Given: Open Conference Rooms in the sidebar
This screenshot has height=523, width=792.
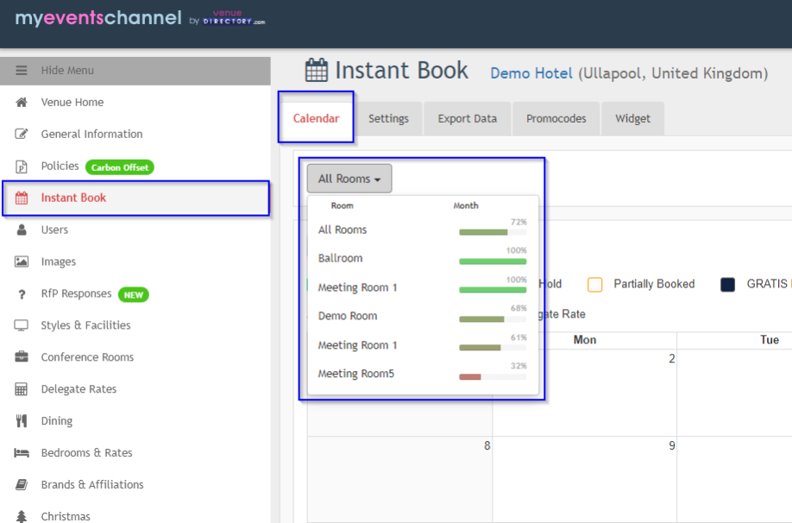Looking at the screenshot, I should 87,357.
